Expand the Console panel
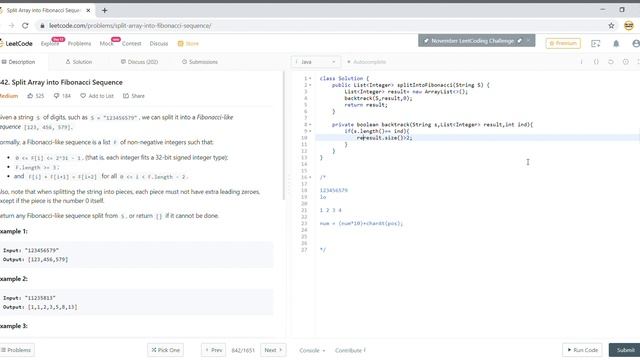The width and height of the screenshot is (640, 360). 312,351
